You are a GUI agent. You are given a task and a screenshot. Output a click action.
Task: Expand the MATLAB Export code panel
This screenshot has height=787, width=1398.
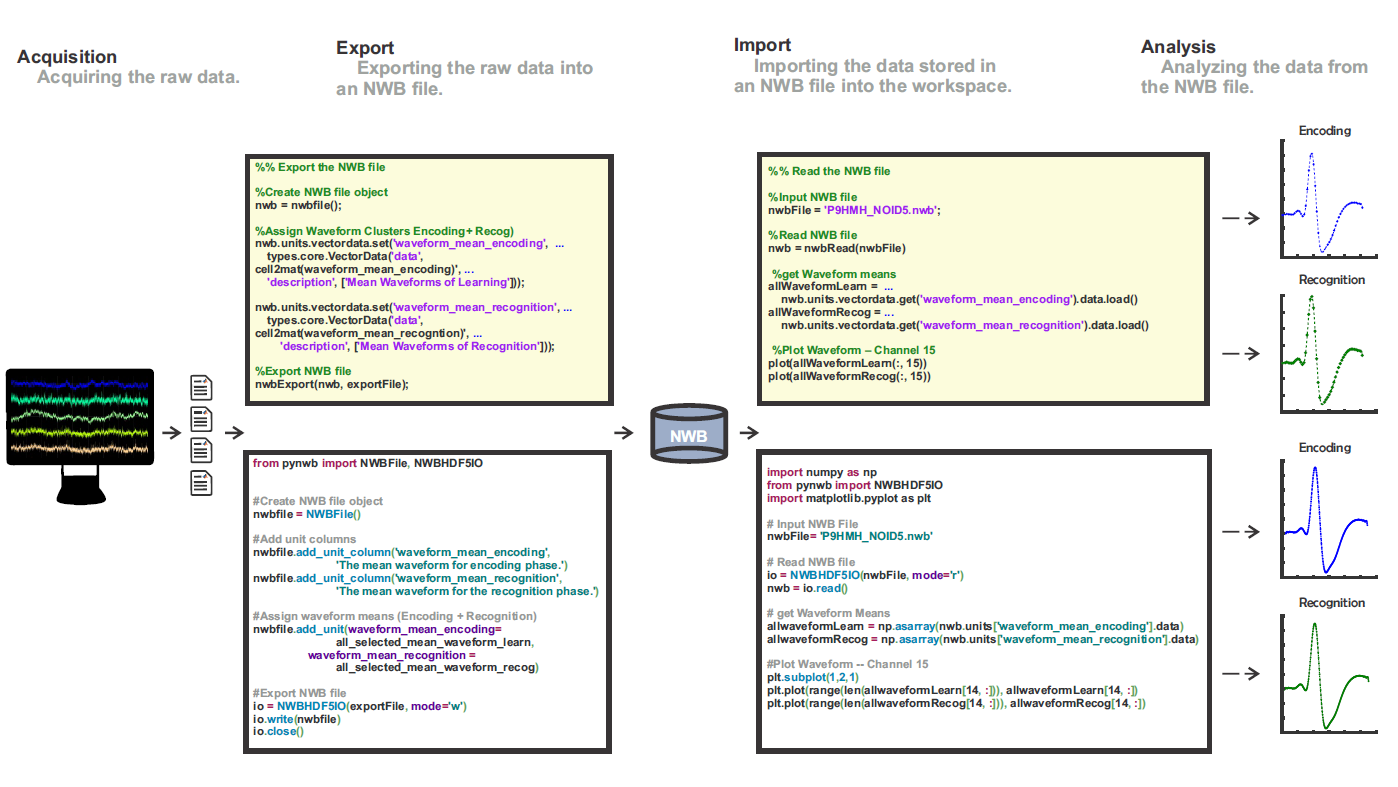428,279
